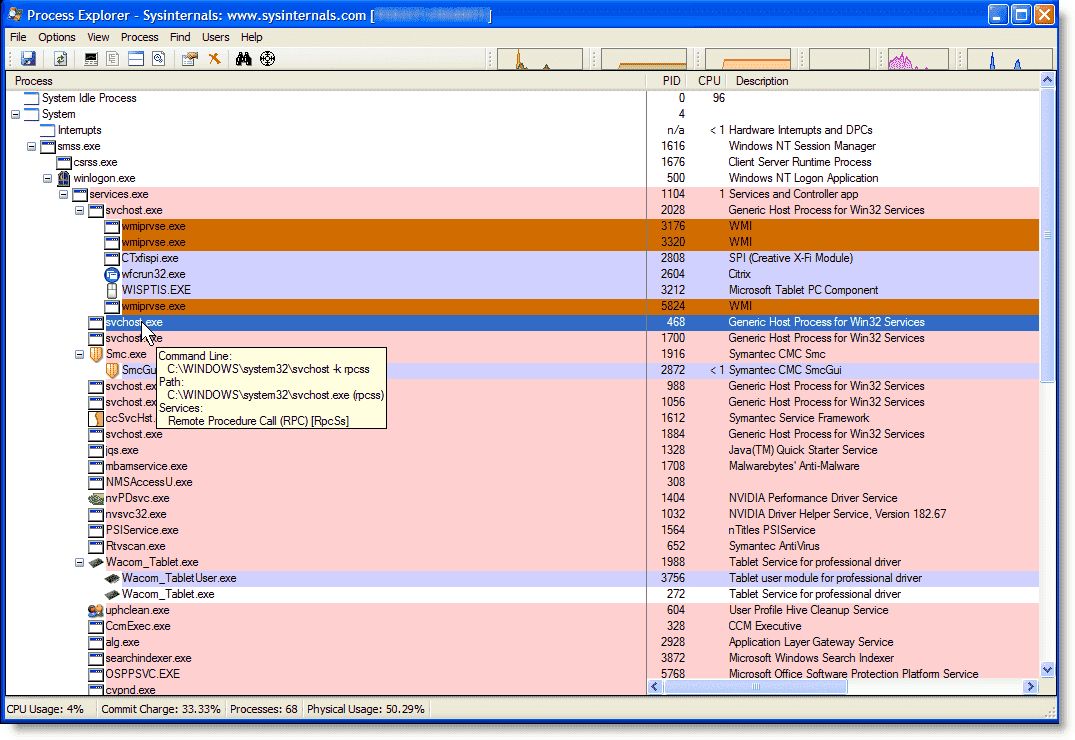Screen dimensions: 1075x740
Task: Collapse the services.exe tree node
Action: click(x=64, y=195)
